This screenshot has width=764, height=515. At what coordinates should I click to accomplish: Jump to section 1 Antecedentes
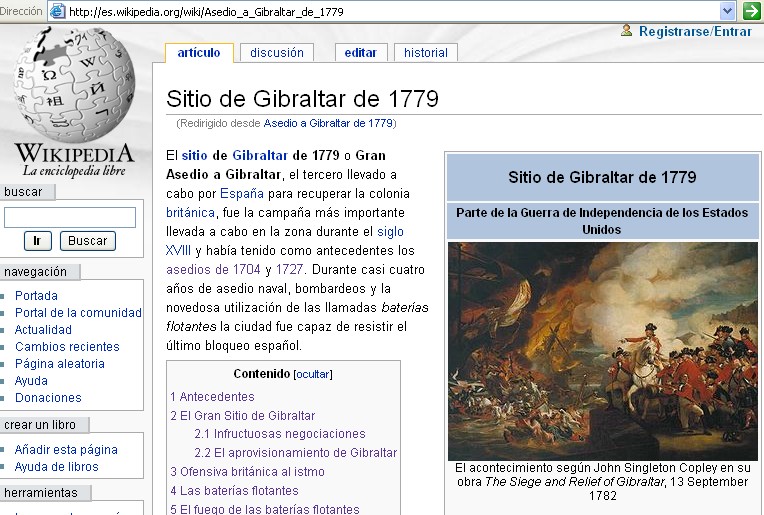point(212,397)
